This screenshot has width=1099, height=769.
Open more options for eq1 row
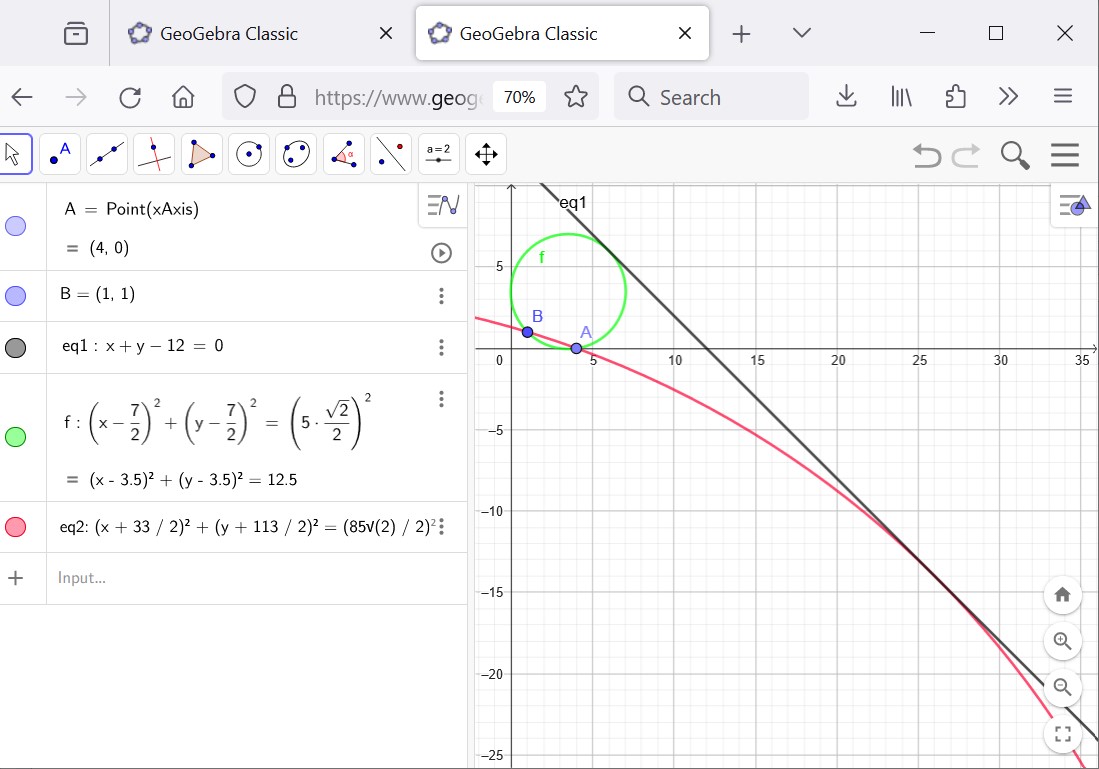click(441, 347)
